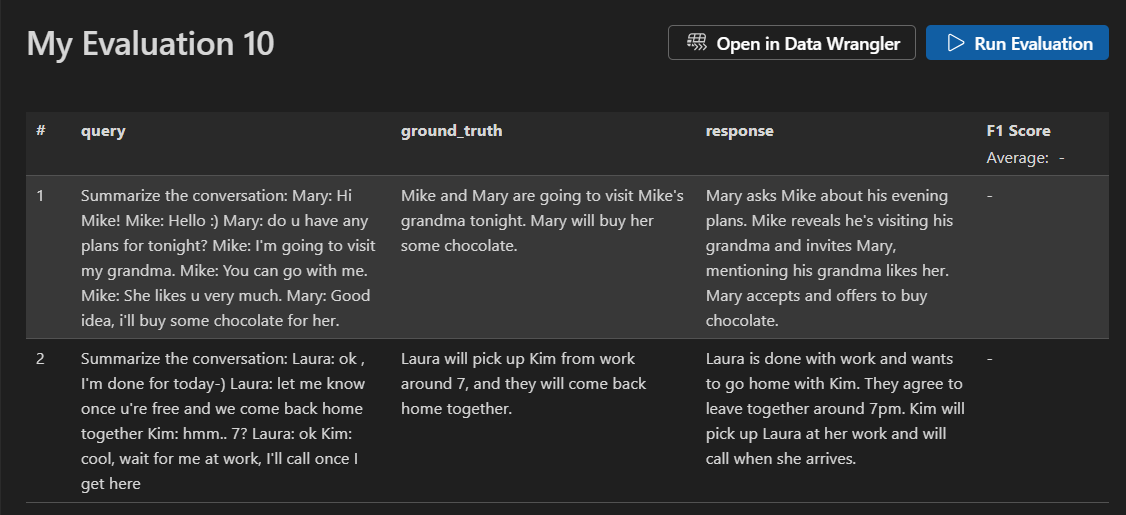The height and width of the screenshot is (515, 1126).
Task: Select row number 1
Action: (x=40, y=196)
